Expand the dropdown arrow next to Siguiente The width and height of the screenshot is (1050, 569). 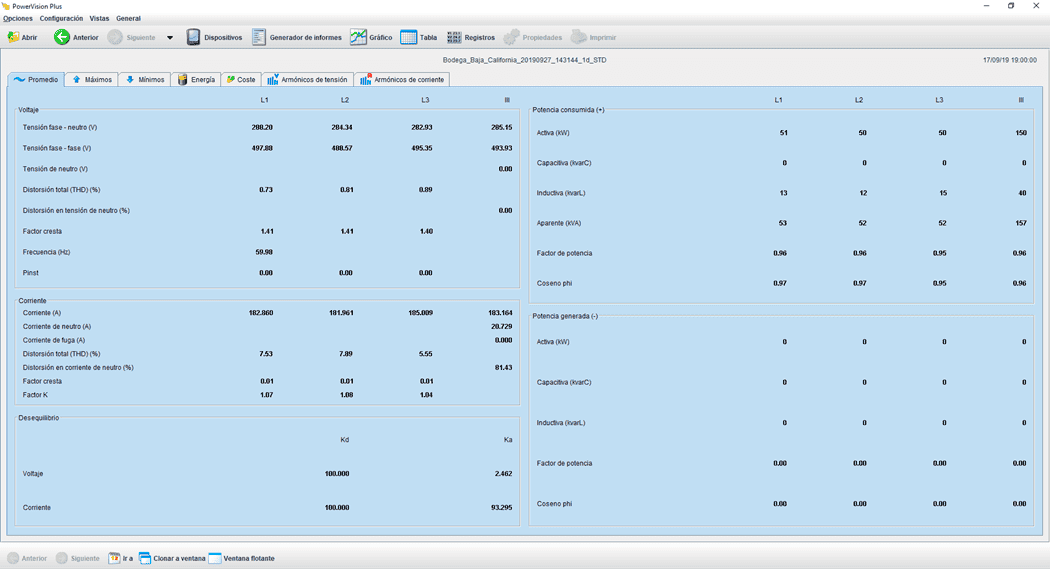[169, 37]
